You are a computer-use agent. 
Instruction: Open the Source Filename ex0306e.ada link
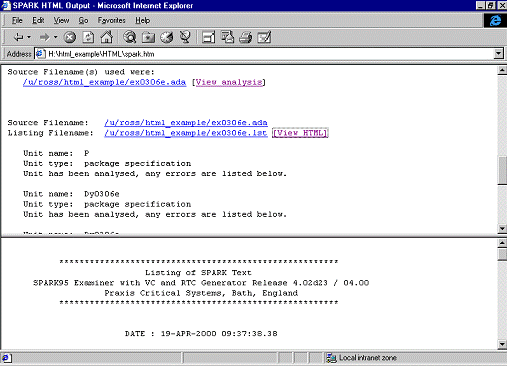tap(186, 123)
